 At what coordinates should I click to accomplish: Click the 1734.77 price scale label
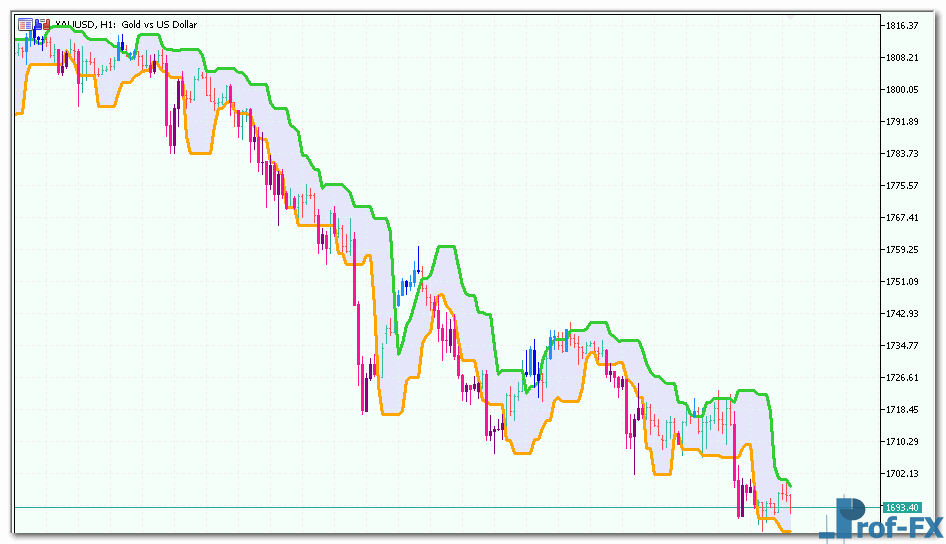[x=901, y=346]
